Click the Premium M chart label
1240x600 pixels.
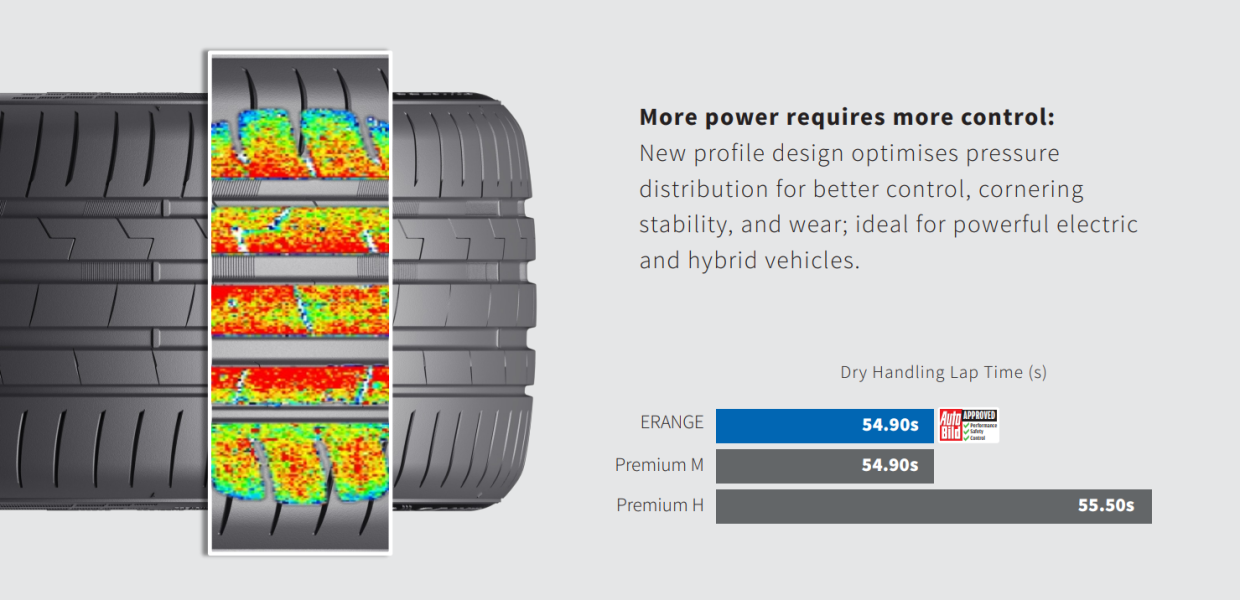tap(659, 465)
